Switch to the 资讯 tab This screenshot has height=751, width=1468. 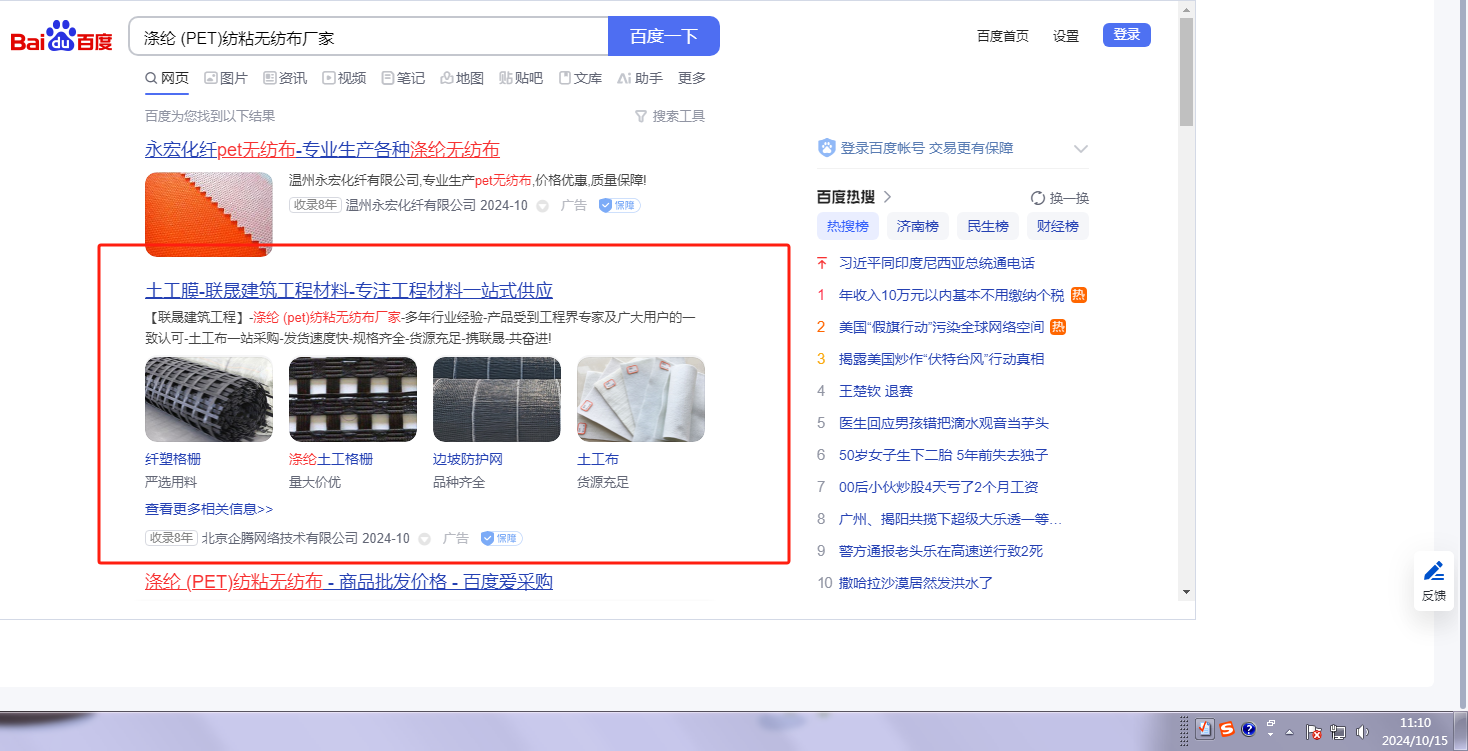click(x=285, y=78)
